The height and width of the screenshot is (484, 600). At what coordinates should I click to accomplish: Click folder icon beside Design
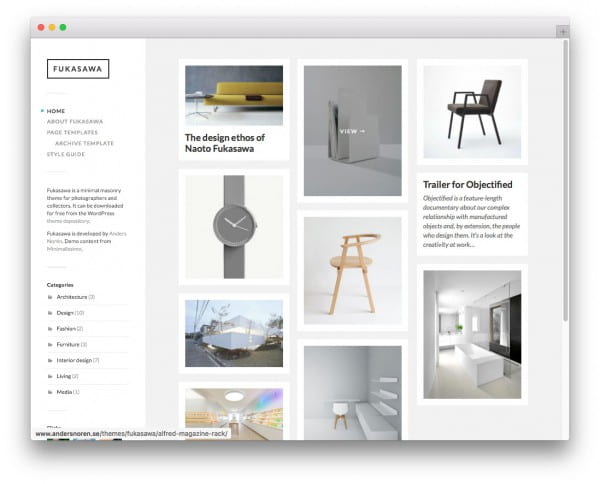50,313
